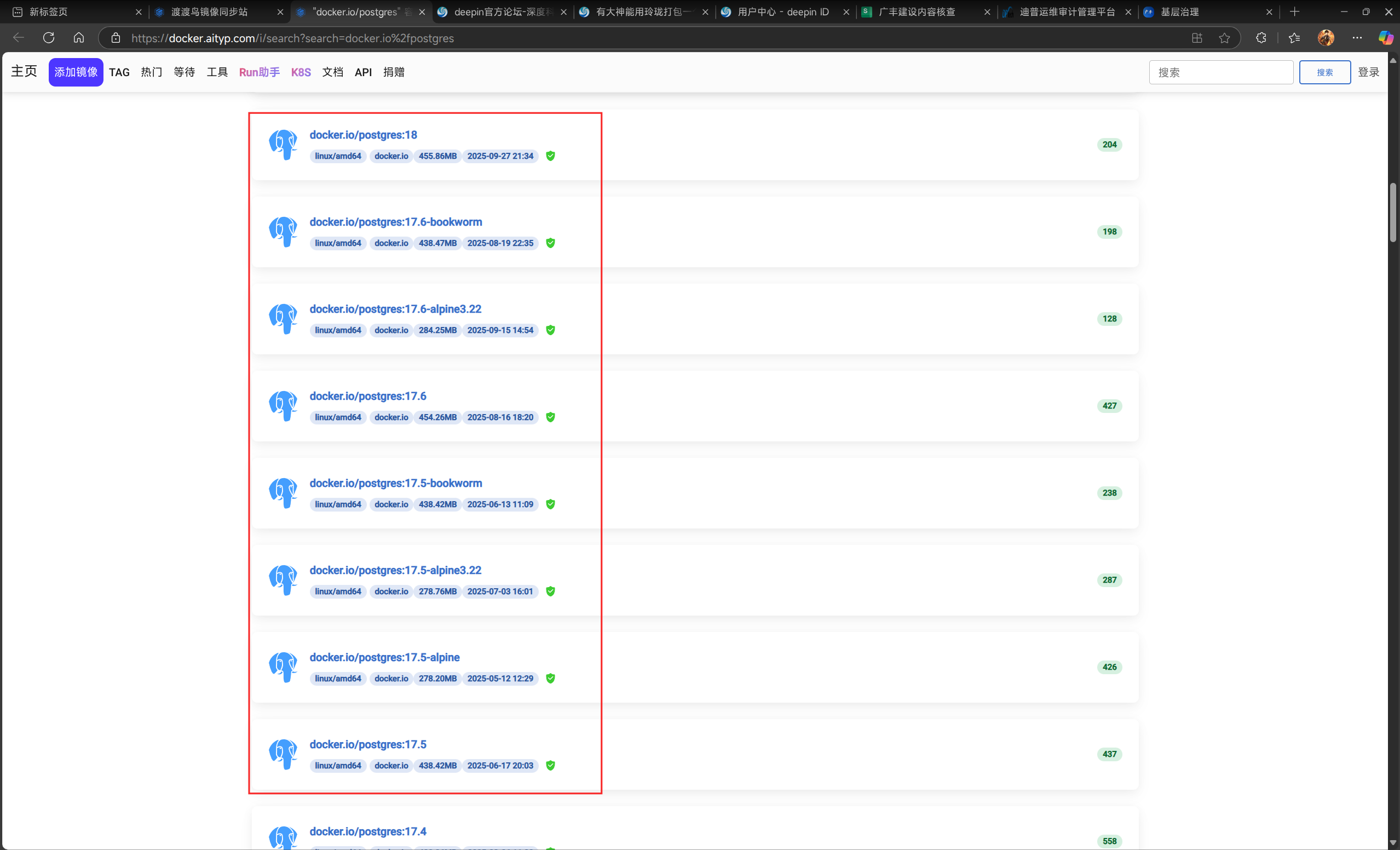Open the 主页 nav link
The height and width of the screenshot is (850, 1400).
24,71
